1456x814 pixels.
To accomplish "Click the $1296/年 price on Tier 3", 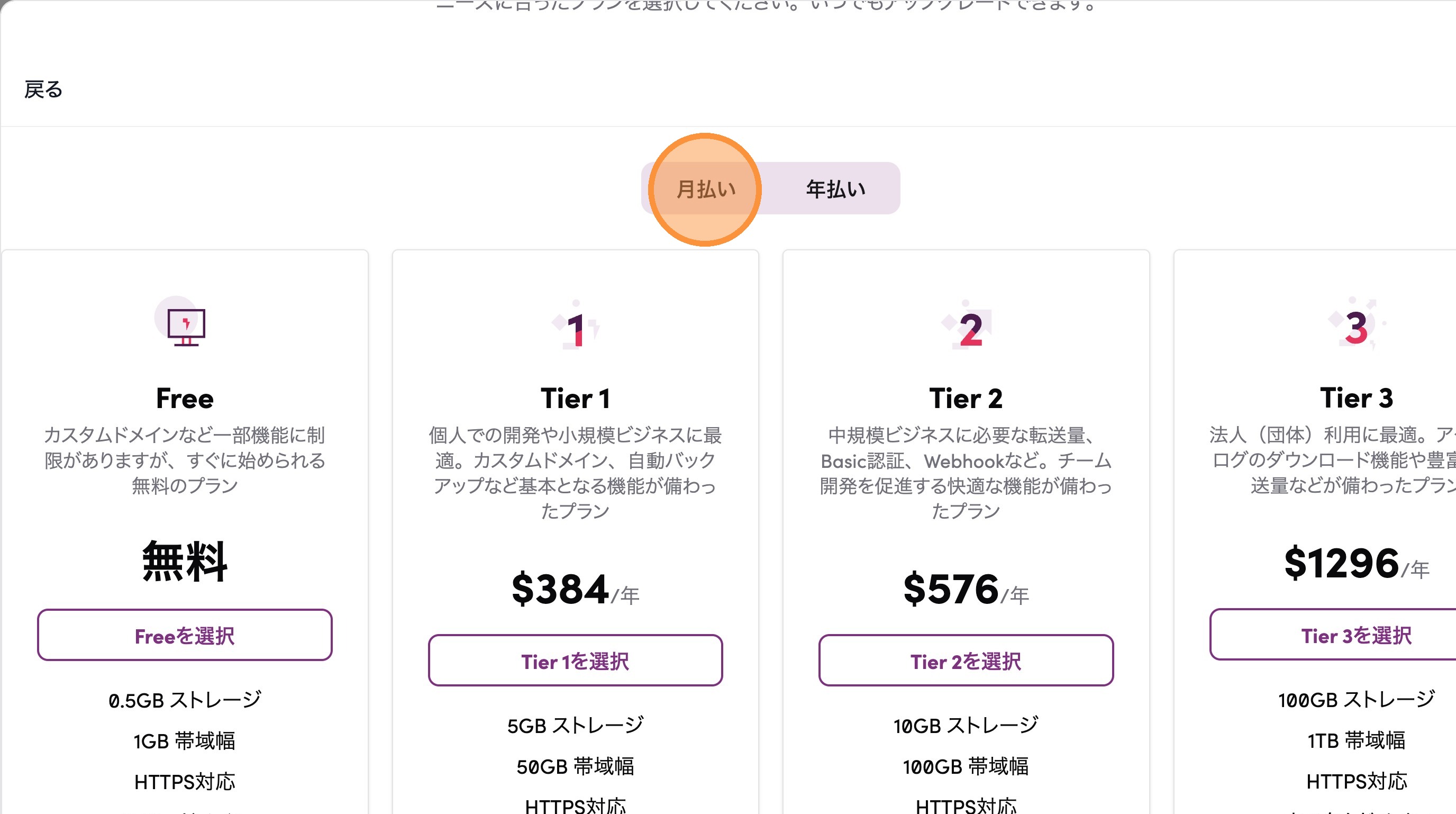I will click(1355, 564).
